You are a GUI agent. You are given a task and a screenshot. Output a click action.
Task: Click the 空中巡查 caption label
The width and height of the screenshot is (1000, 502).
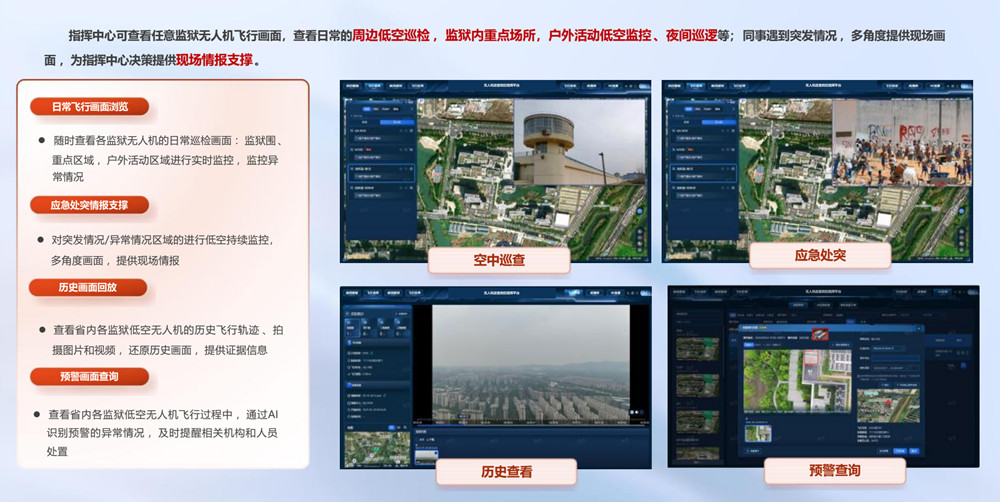(x=499, y=260)
